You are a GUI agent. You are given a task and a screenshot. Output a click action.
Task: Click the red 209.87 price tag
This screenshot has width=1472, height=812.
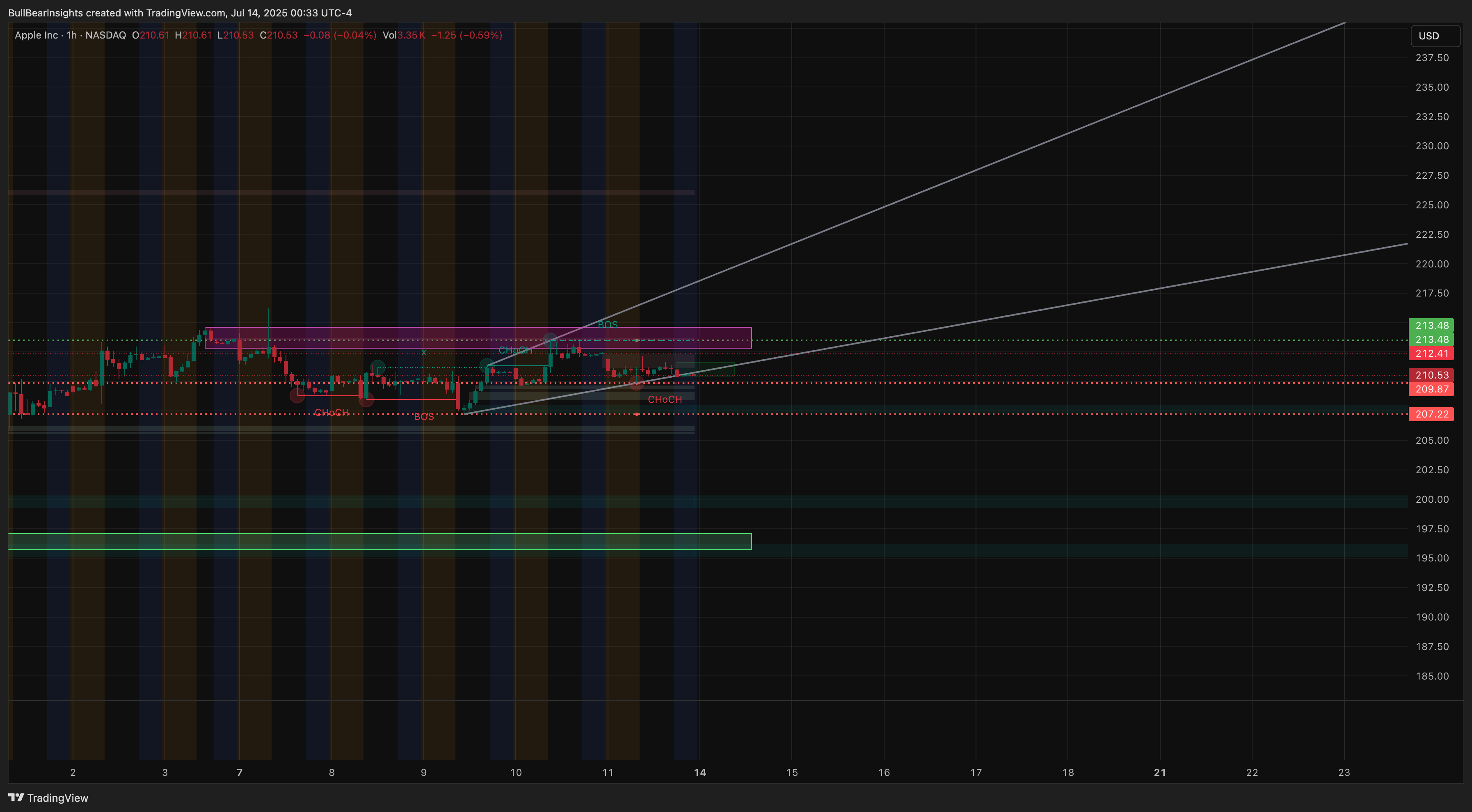[1431, 390]
